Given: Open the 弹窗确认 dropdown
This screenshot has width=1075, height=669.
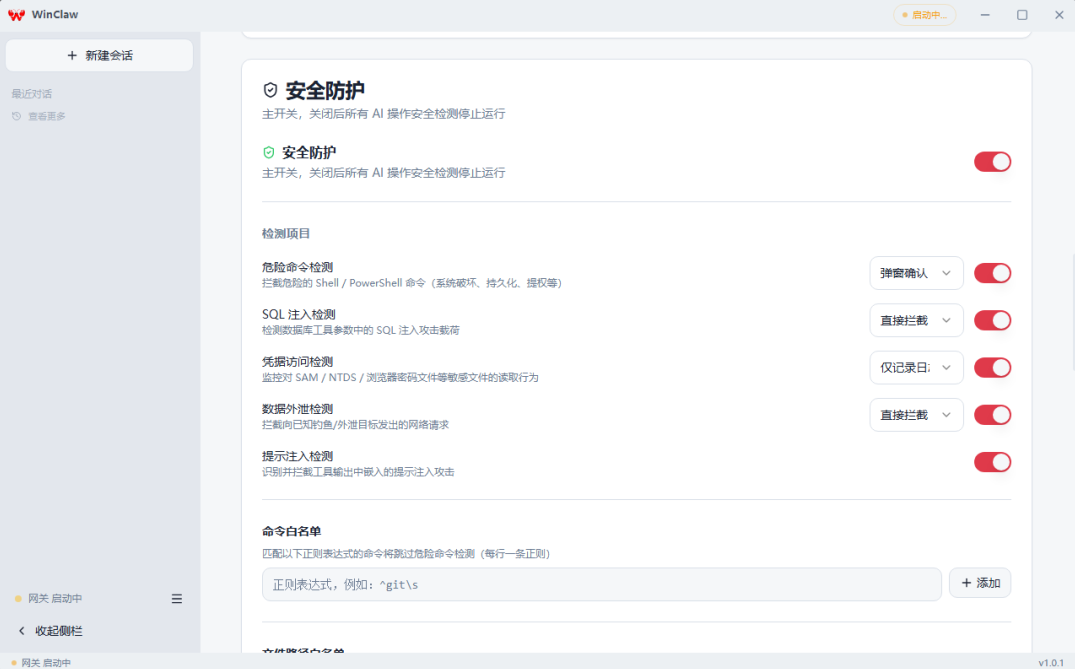Looking at the screenshot, I should point(915,272).
